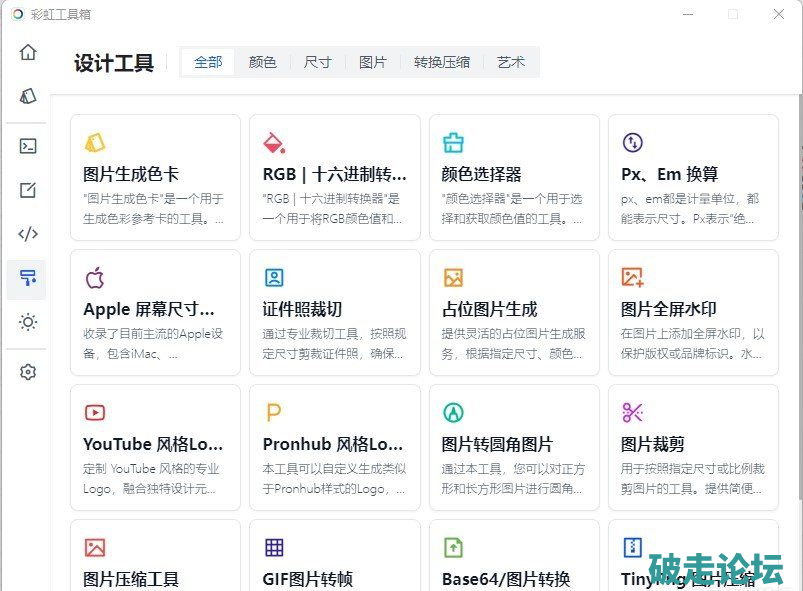
Task: Select the code tools sidebar icon
Action: pyautogui.click(x=28, y=234)
